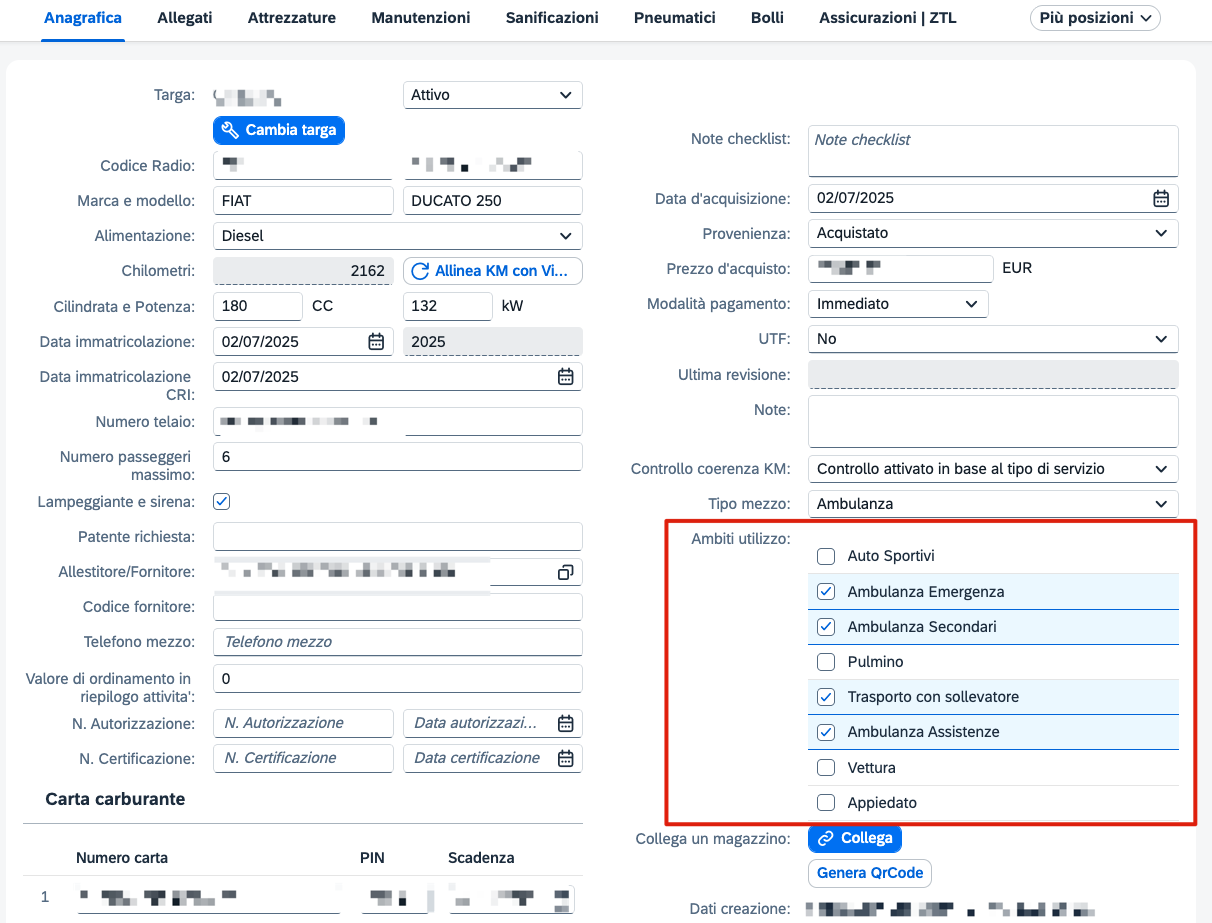Image resolution: width=1212 pixels, height=923 pixels.
Task: Click into Telefono mezzo input field
Action: click(x=398, y=642)
